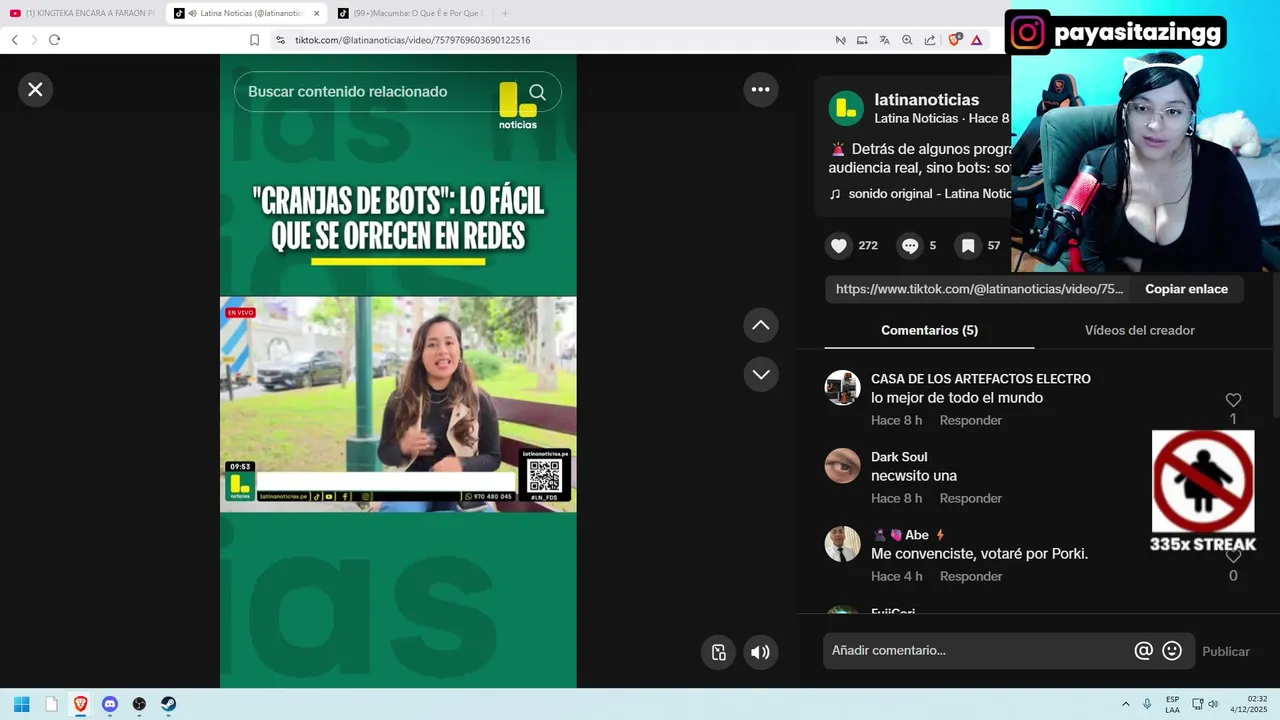This screenshot has height=720, width=1280.
Task: Click the video link text field
Action: pos(978,289)
